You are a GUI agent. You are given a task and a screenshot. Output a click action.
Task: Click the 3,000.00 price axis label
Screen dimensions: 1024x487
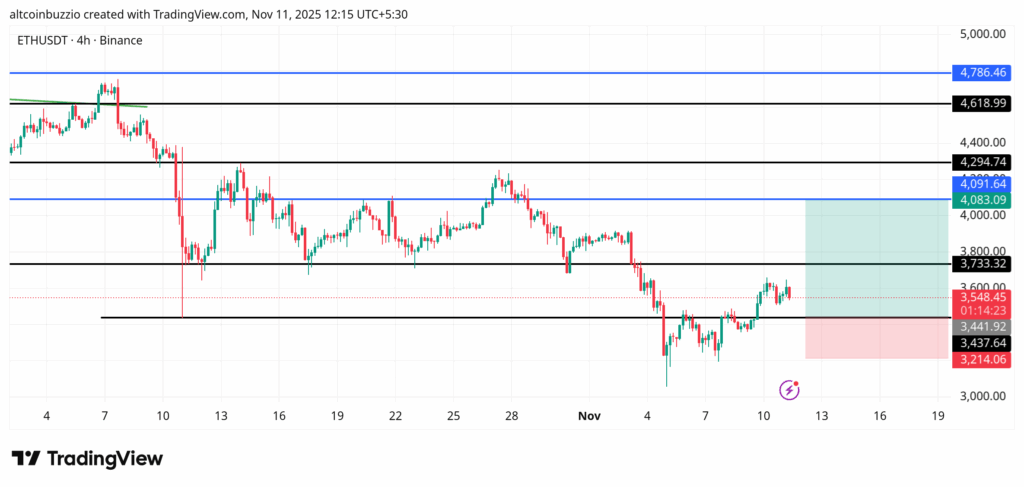coord(980,396)
